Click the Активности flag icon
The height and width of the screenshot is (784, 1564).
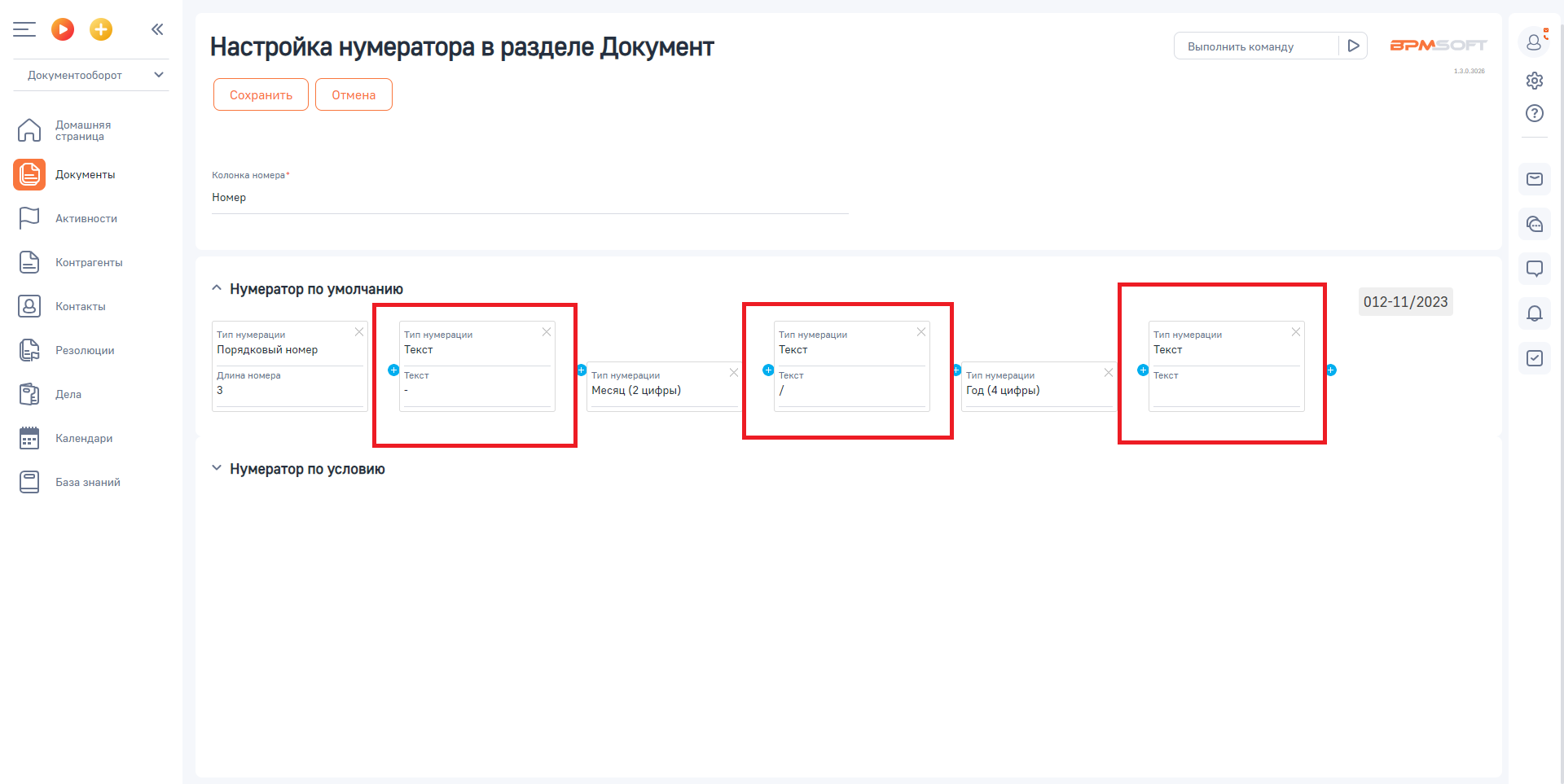pyautogui.click(x=29, y=218)
